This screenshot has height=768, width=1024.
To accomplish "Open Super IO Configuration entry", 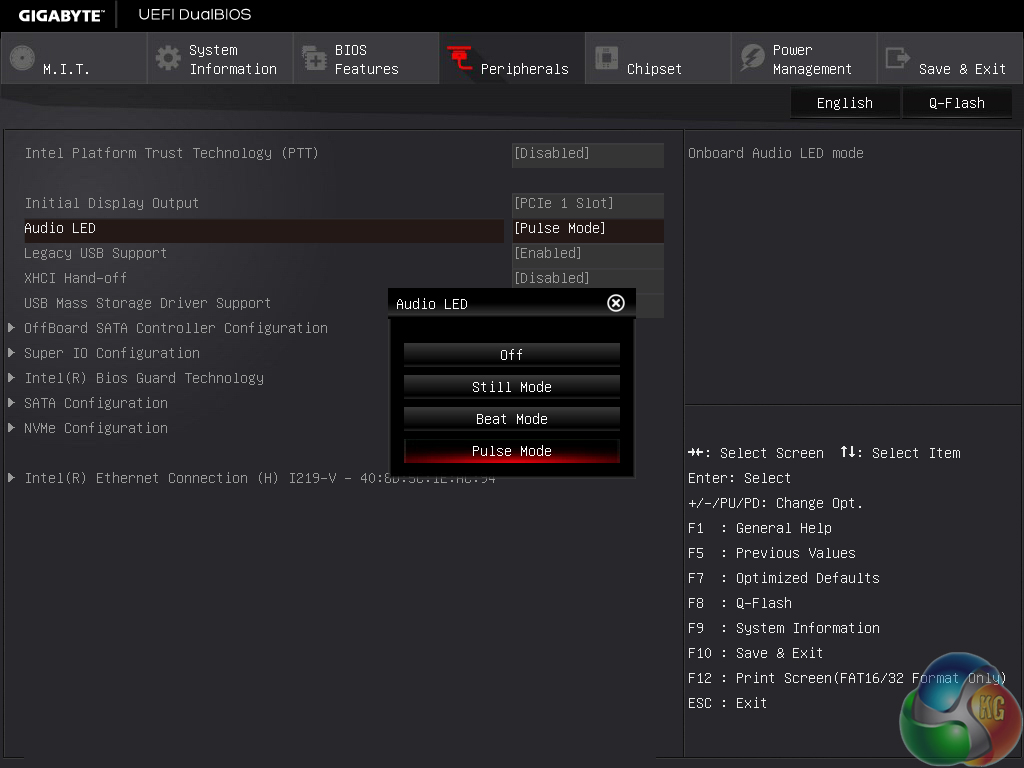I will point(112,353).
